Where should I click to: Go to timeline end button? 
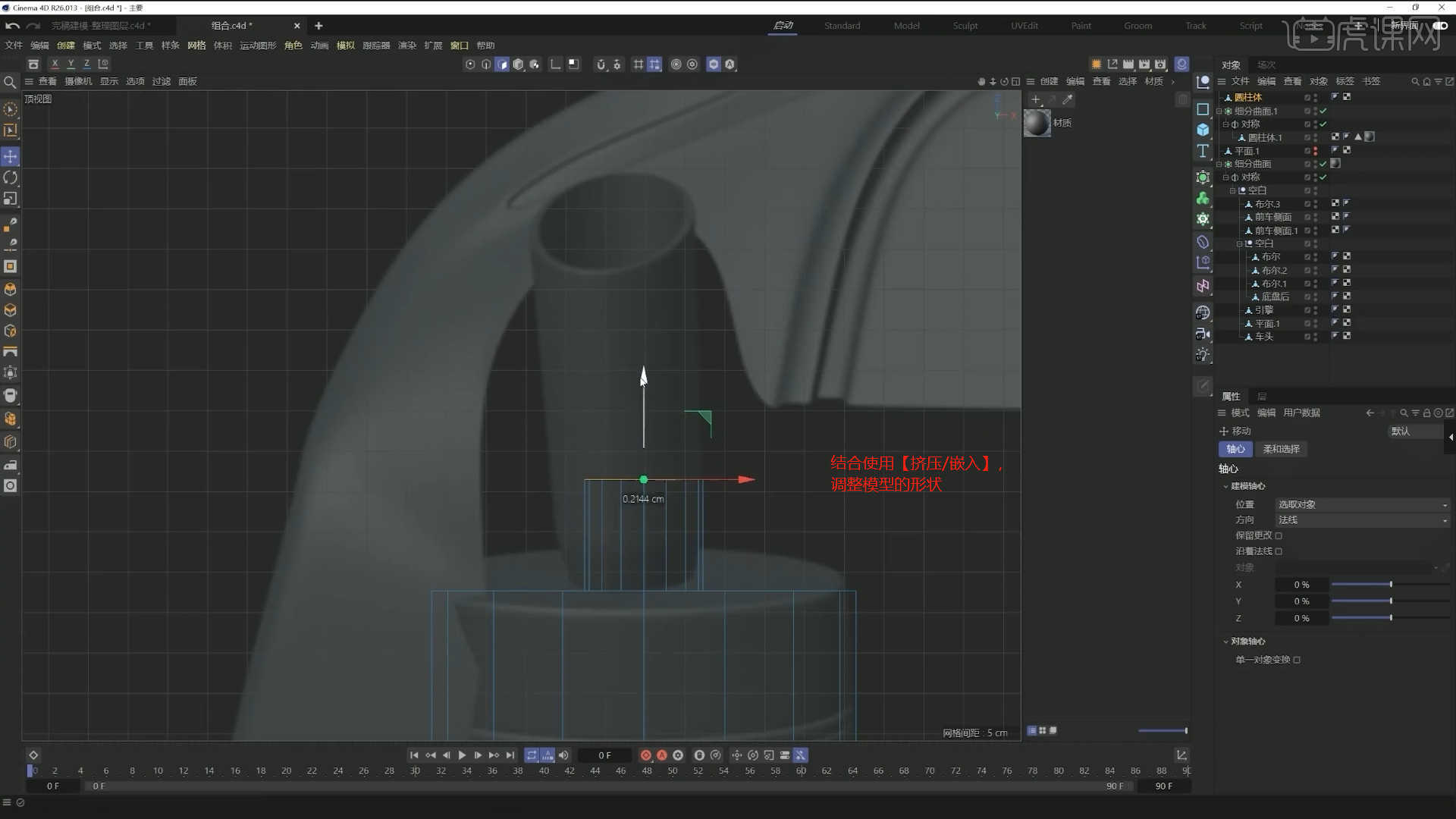click(510, 755)
